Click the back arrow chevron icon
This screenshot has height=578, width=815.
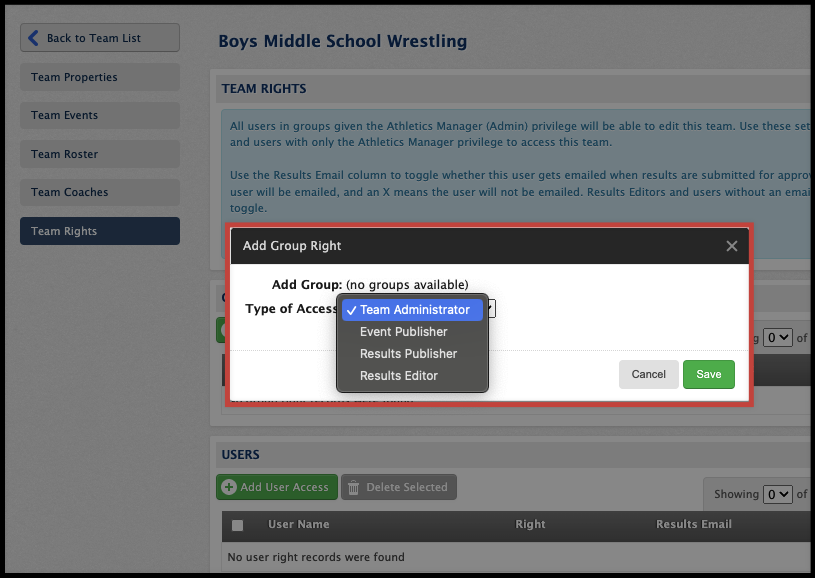[33, 38]
